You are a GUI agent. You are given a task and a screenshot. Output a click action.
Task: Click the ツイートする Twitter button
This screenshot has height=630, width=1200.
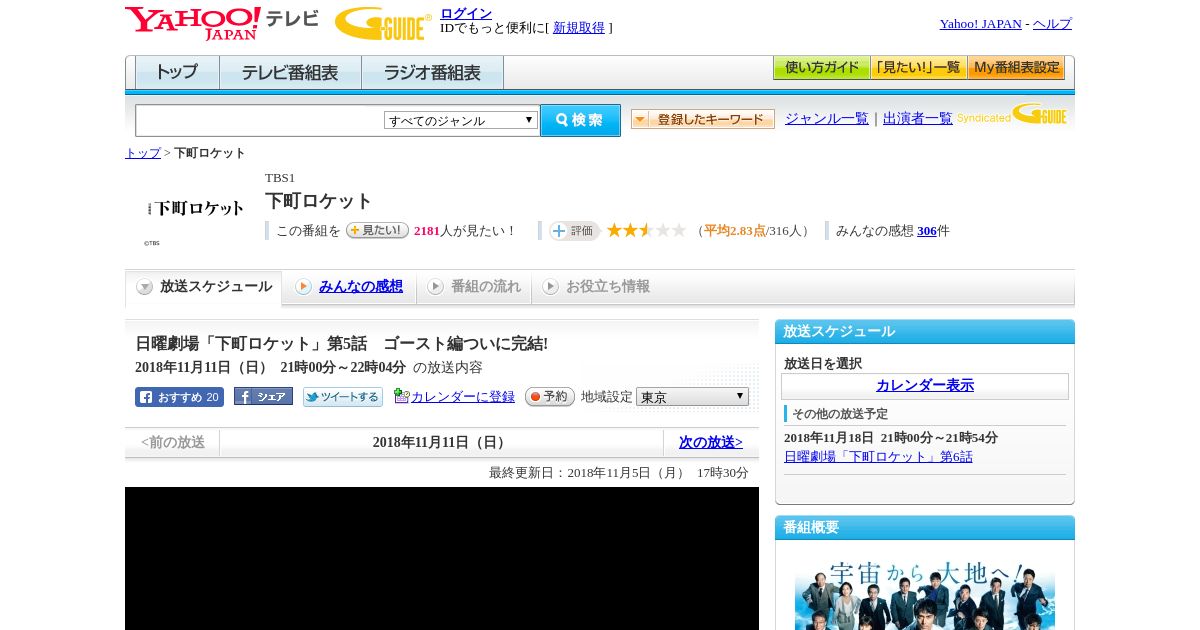pyautogui.click(x=343, y=397)
